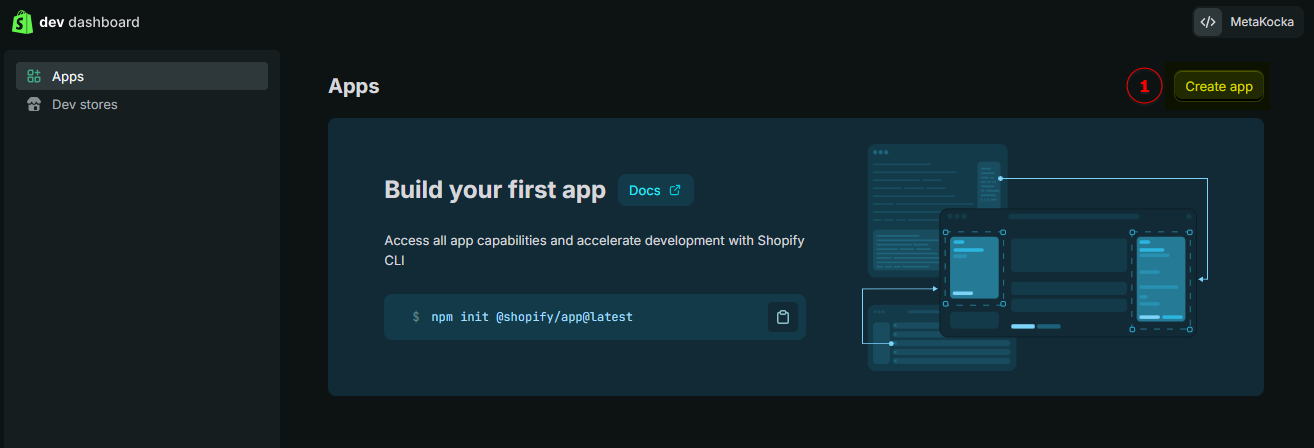Image resolution: width=1314 pixels, height=448 pixels.
Task: Open Dev stores in the sidebar
Action: pyautogui.click(x=142, y=104)
